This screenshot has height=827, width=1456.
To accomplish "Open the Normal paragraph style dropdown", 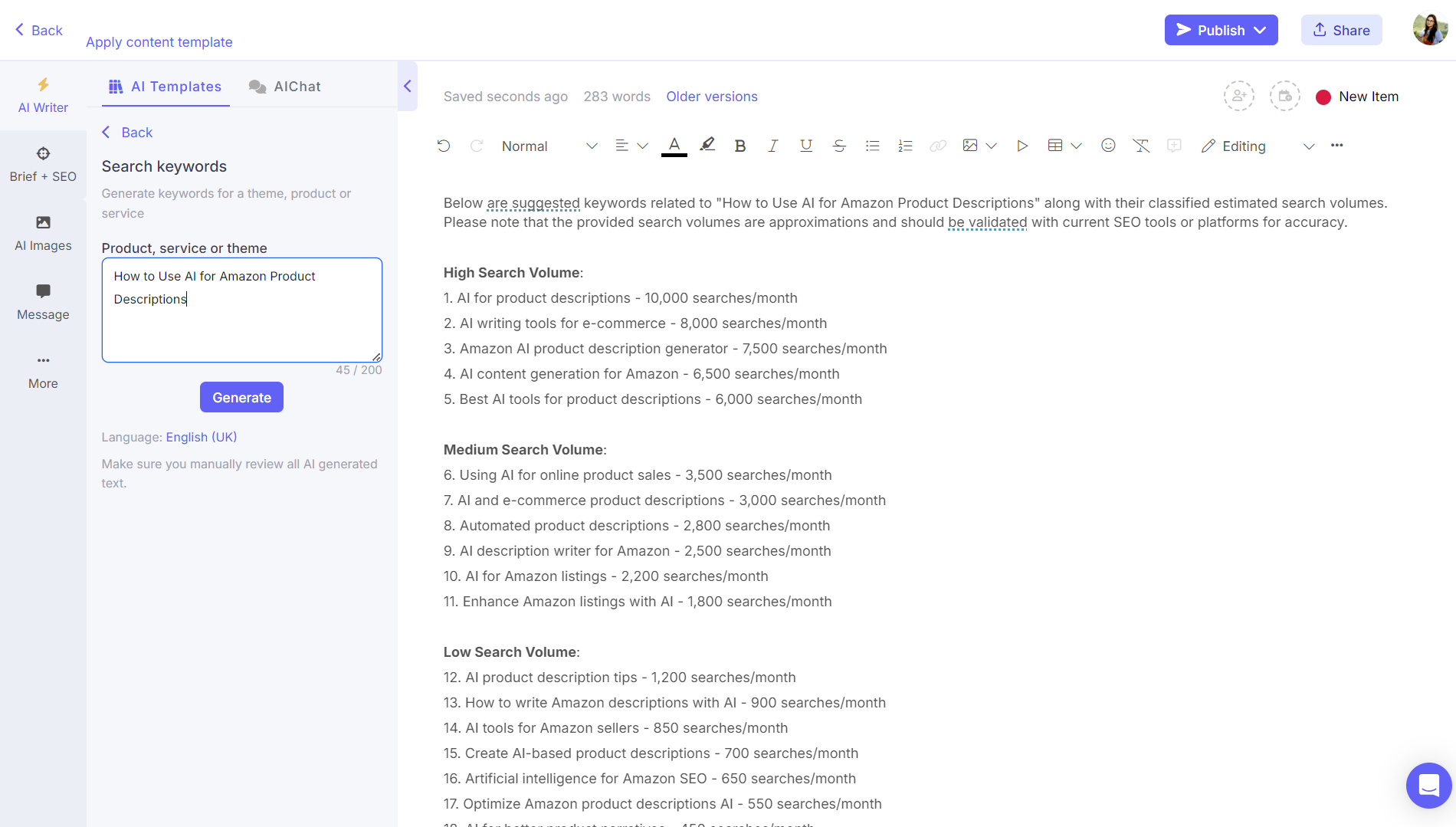I will 549,146.
